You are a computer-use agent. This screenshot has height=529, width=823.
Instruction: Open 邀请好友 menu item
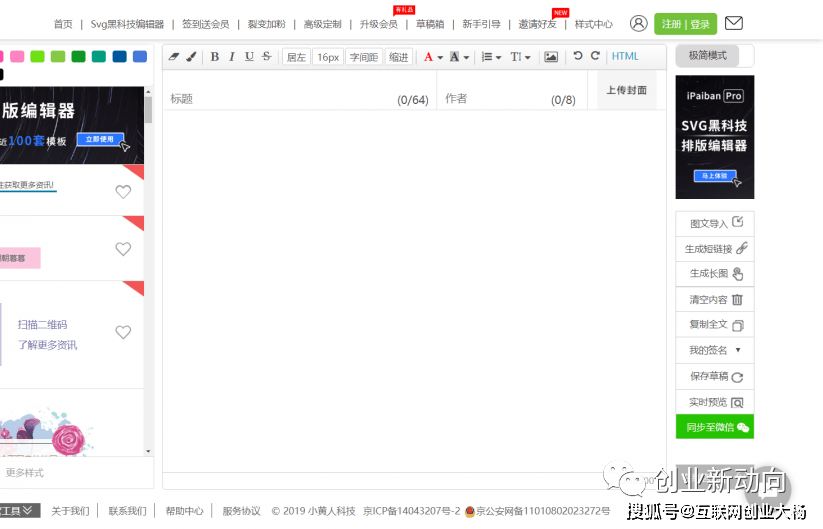click(537, 24)
